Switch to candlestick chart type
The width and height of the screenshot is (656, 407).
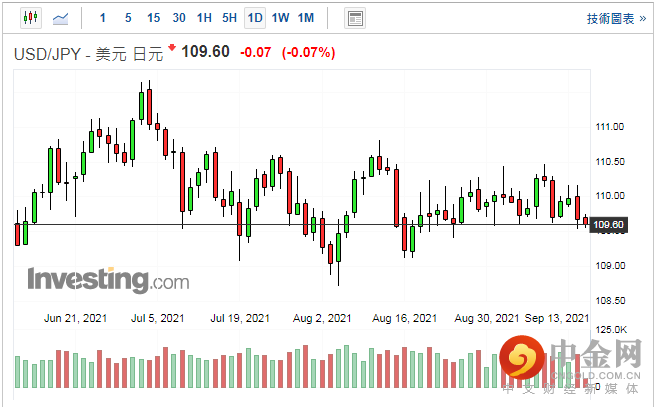(x=30, y=18)
